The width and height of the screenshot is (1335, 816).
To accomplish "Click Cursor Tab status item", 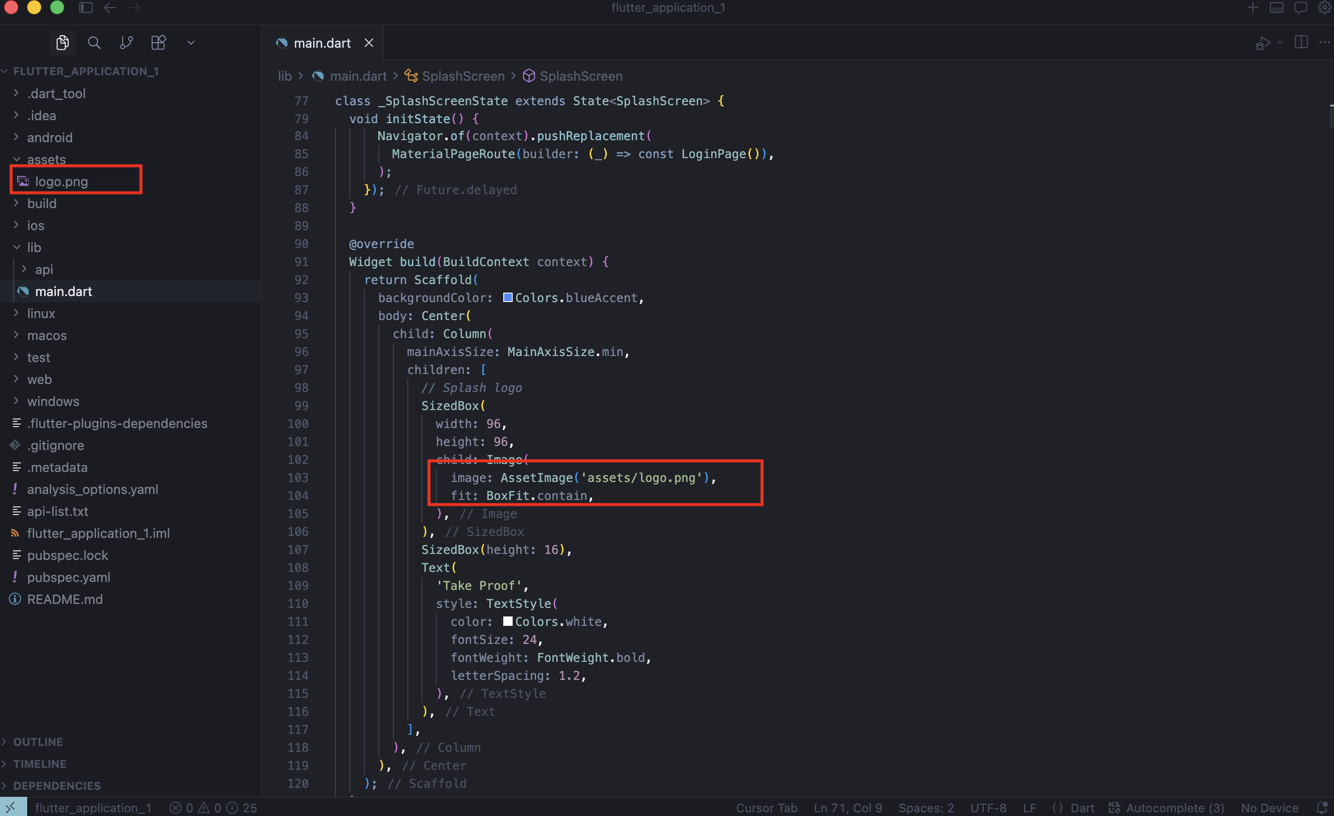I will point(767,808).
